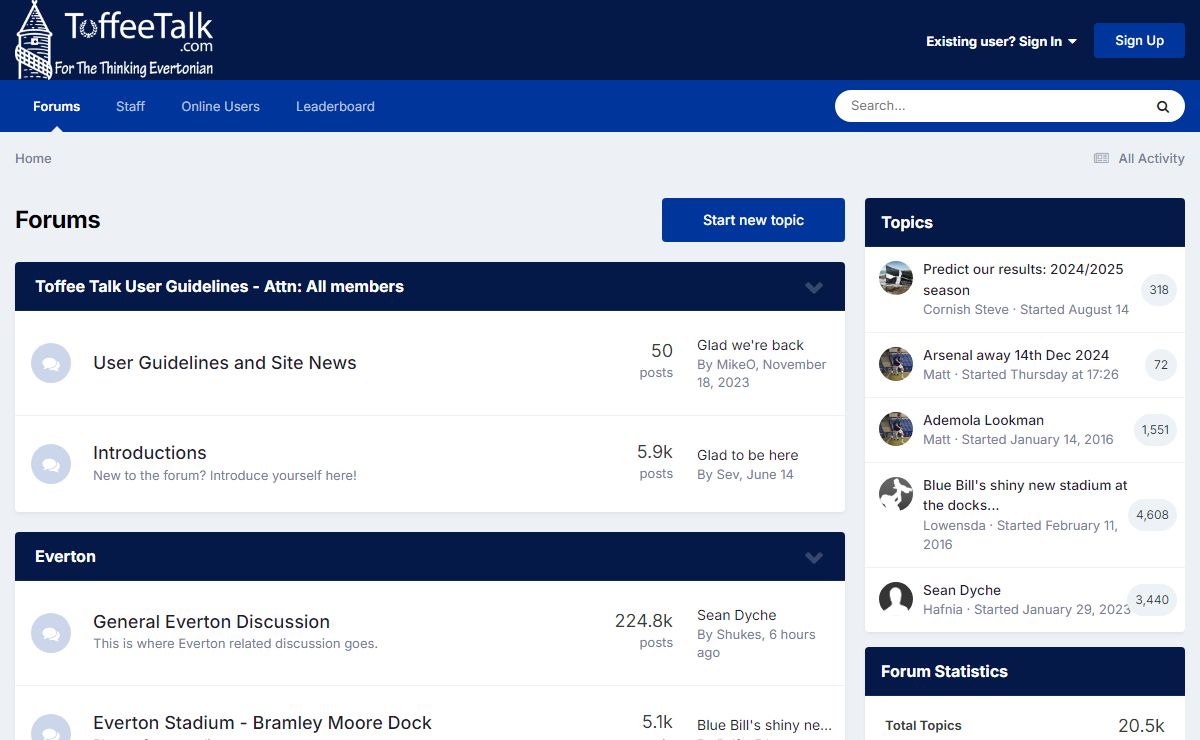Open Sev's profile link
Image resolution: width=1200 pixels, height=740 pixels.
729,474
